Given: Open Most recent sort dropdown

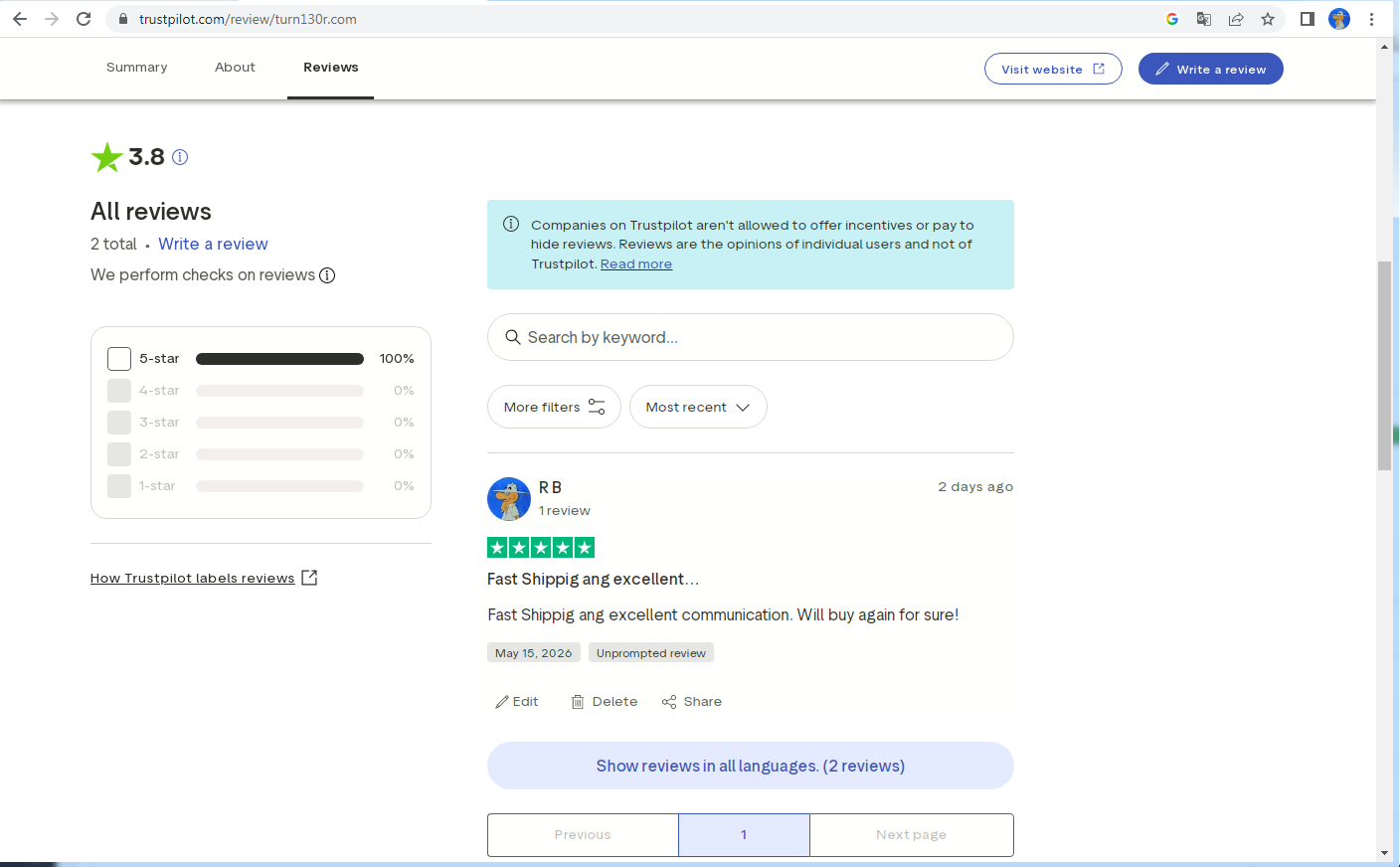Looking at the screenshot, I should (698, 407).
